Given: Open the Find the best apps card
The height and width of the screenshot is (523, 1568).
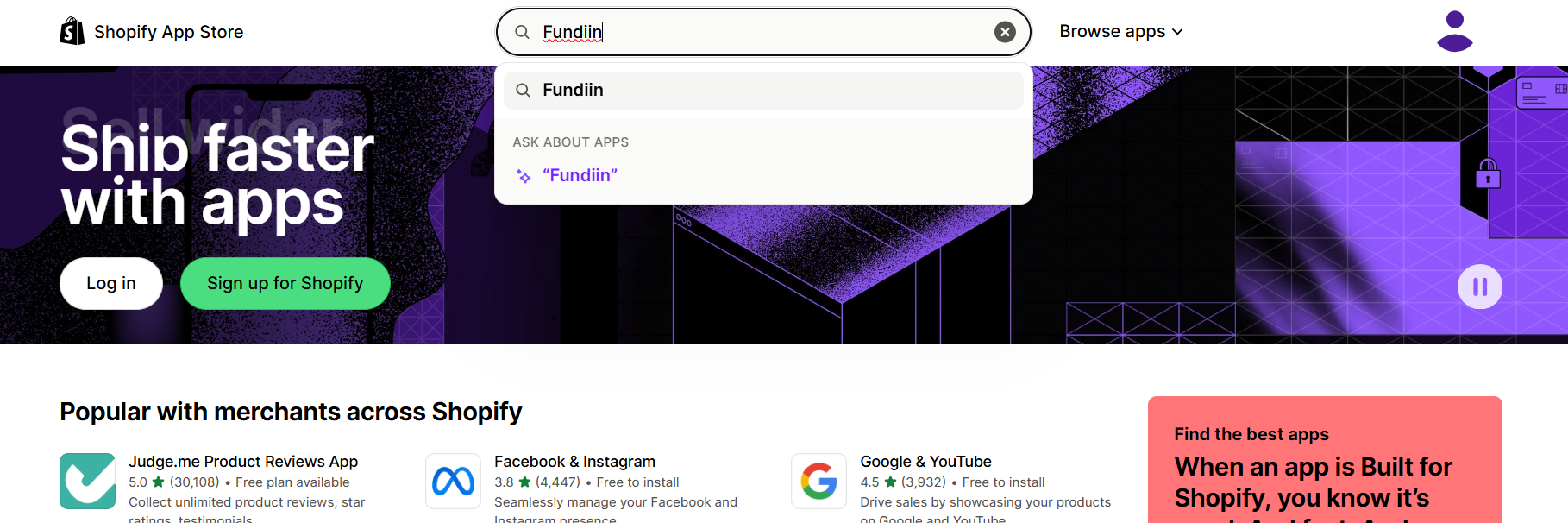Looking at the screenshot, I should 1324,466.
